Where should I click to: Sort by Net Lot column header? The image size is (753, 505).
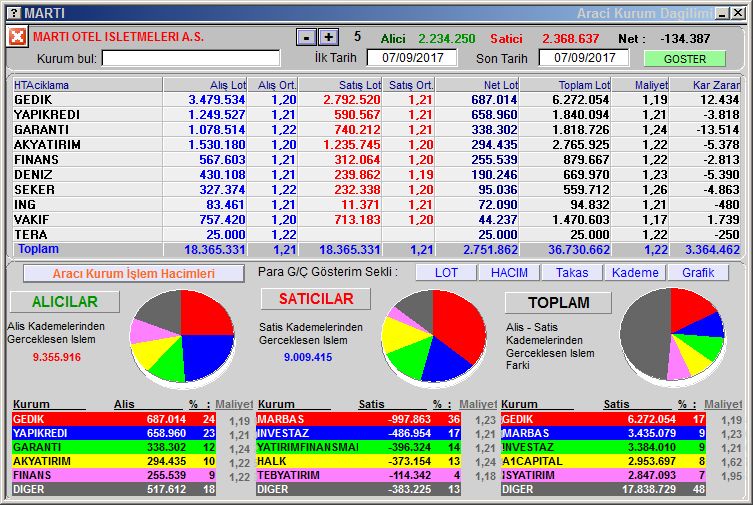click(477, 85)
